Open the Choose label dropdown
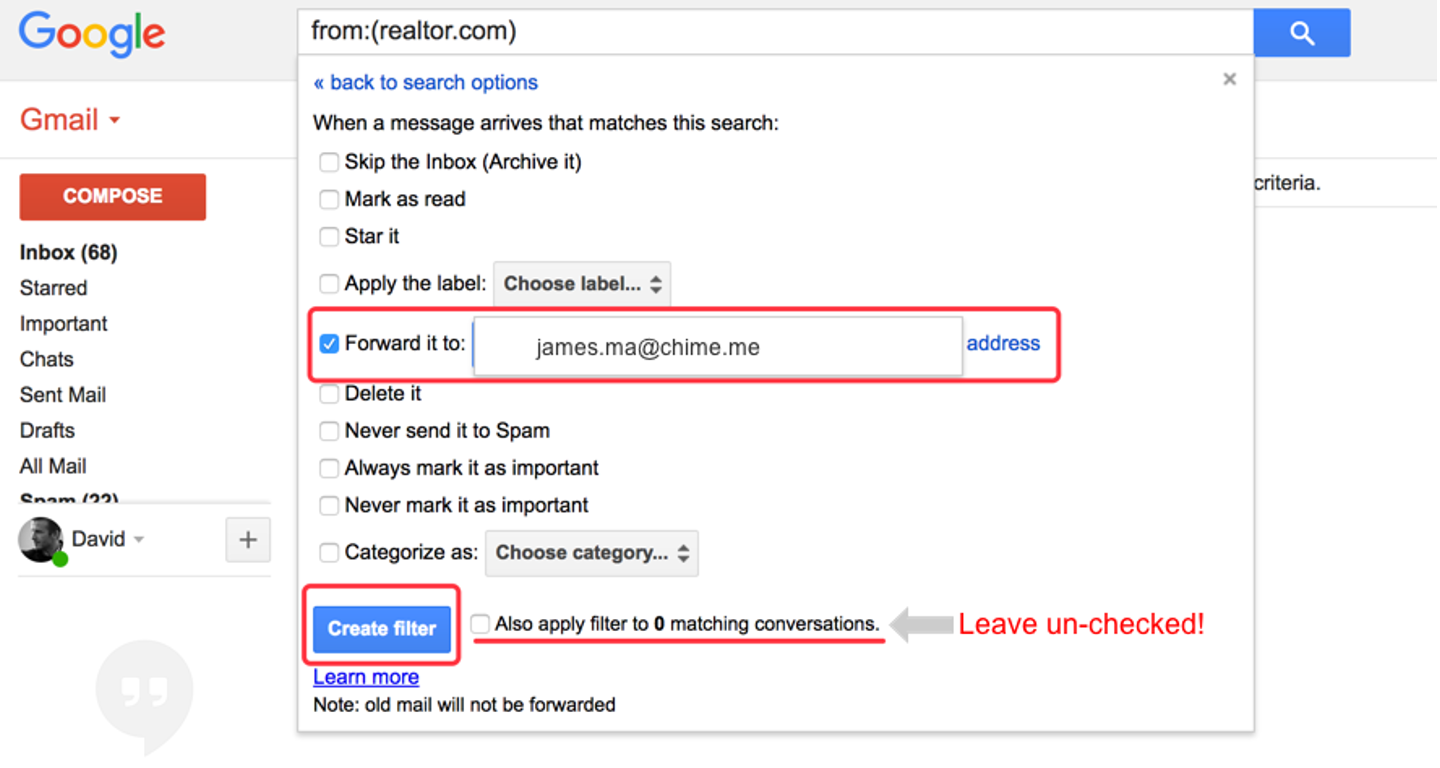Viewport: 1440px width, 768px height. [582, 284]
